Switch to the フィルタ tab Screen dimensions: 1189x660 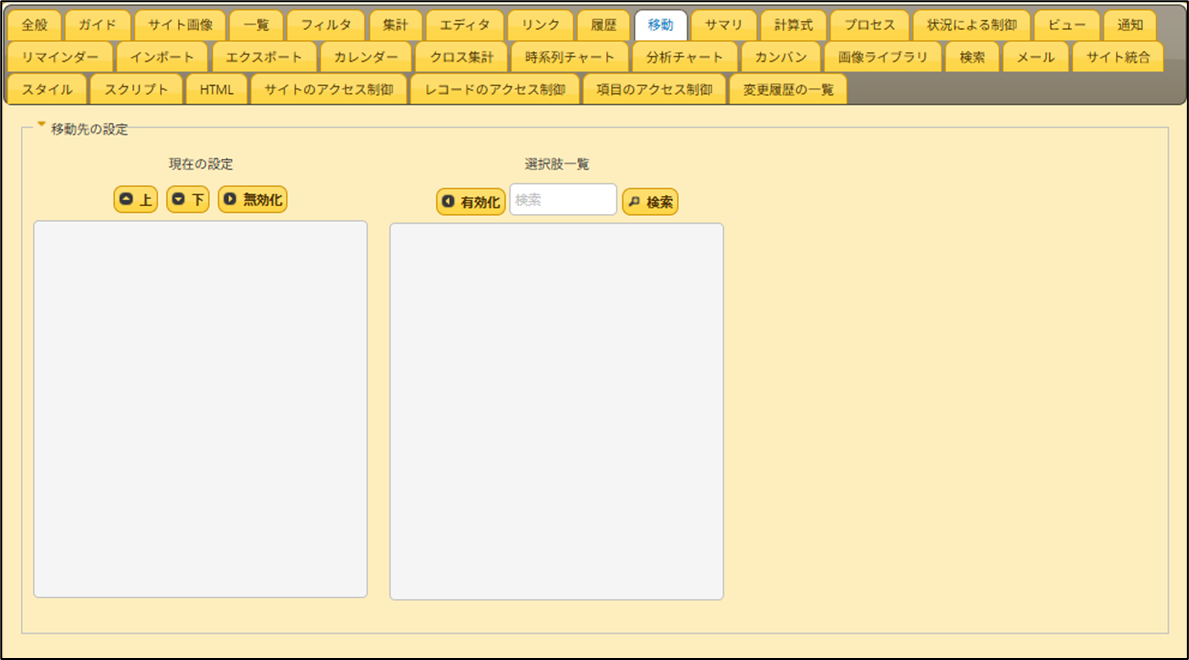pyautogui.click(x=326, y=25)
